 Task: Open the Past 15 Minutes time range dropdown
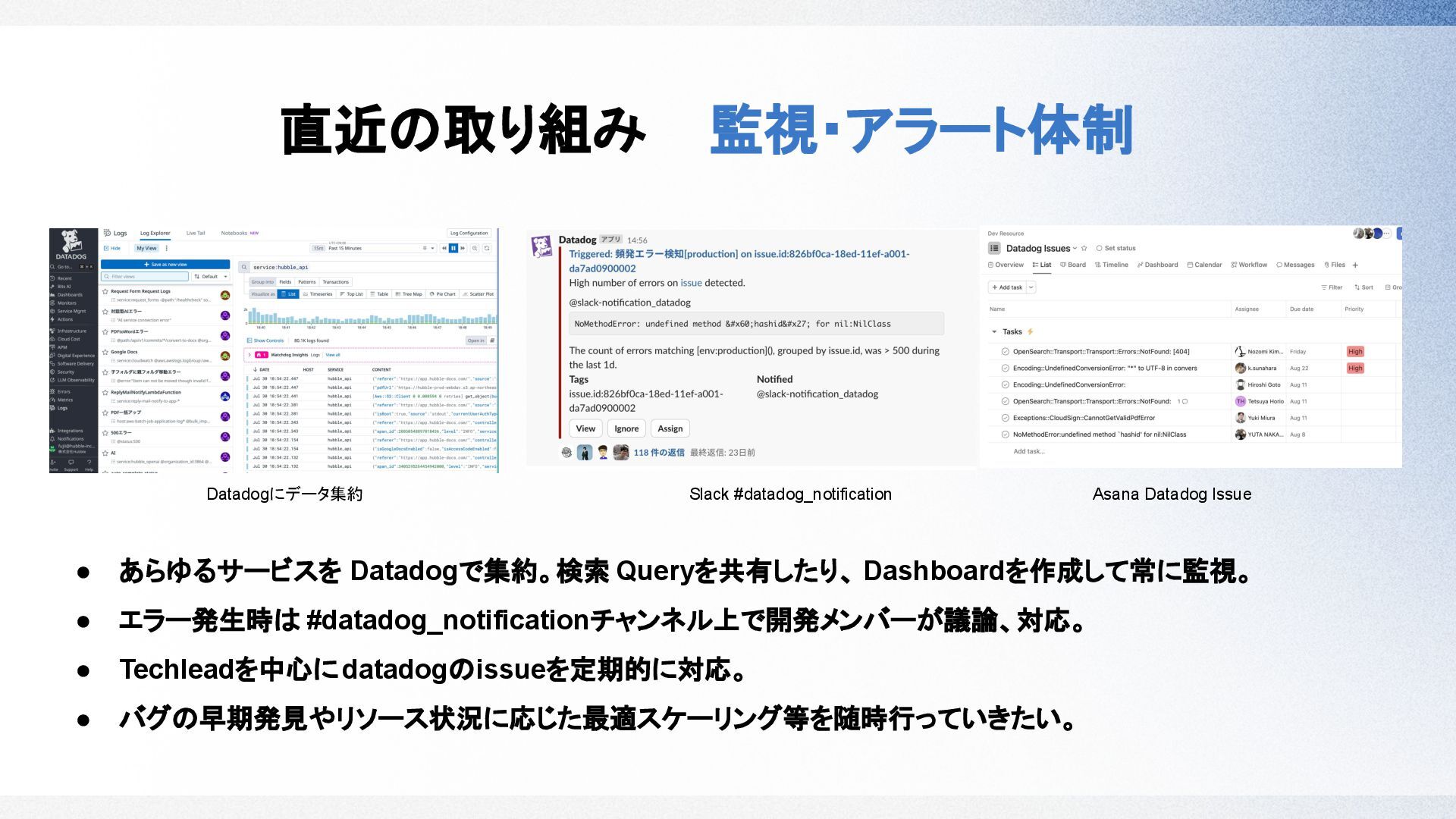[373, 248]
